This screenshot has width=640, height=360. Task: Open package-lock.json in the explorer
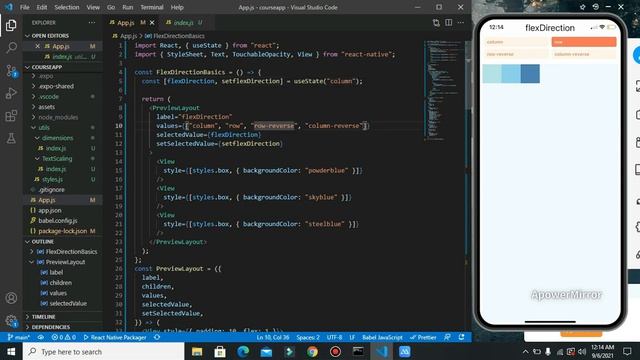(62, 231)
